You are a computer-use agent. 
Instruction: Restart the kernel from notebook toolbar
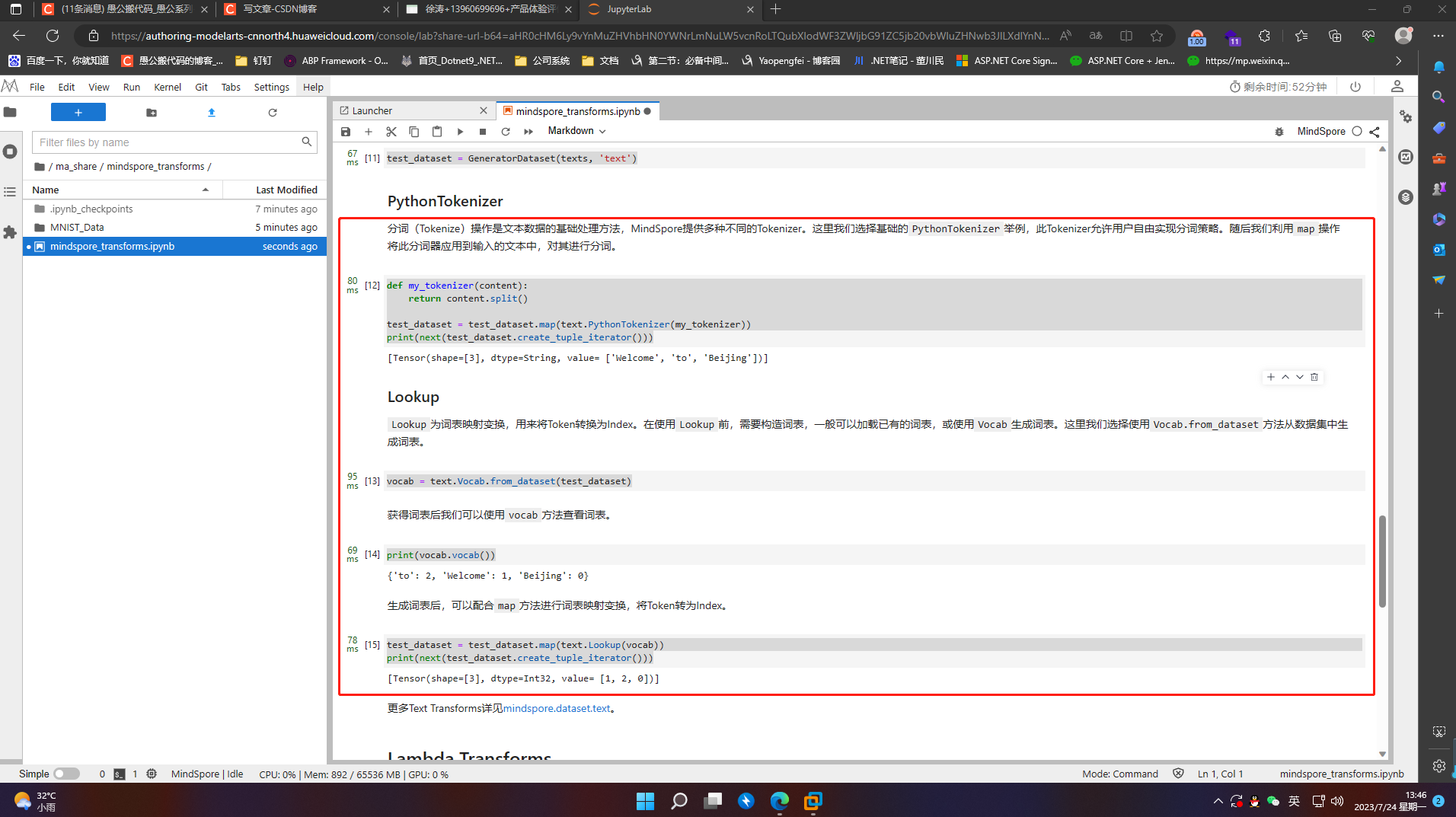(x=506, y=132)
